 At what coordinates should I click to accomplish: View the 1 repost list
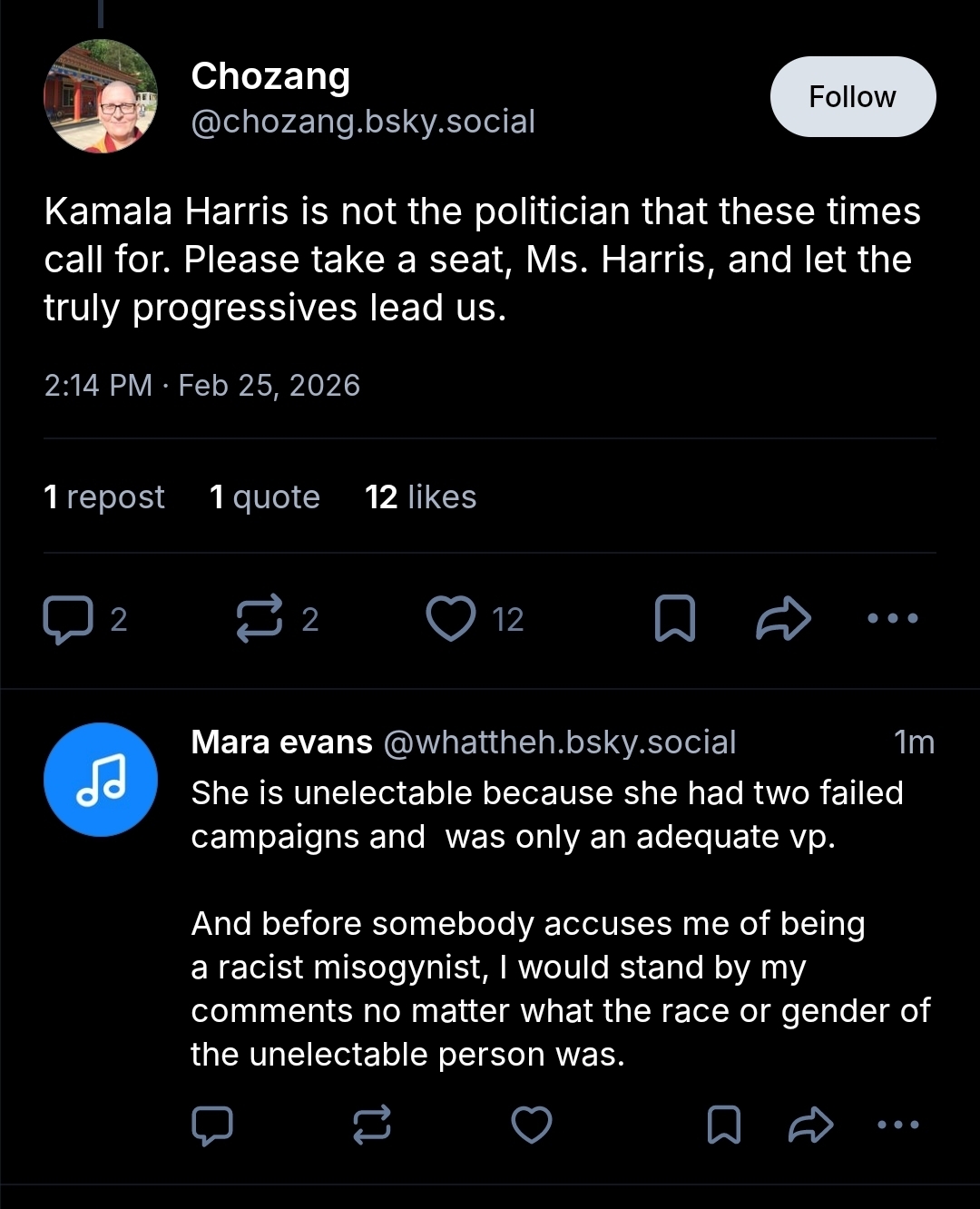(104, 497)
